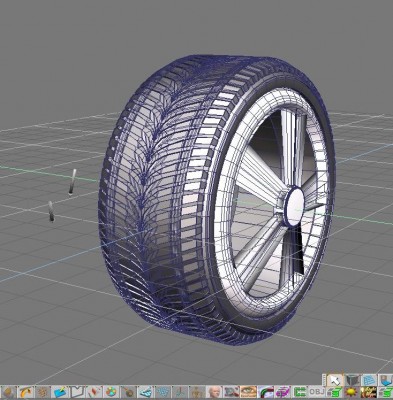Image resolution: width=393 pixels, height=400 pixels.
Task: Click the blue card with pencil icon
Action: (60, 392)
